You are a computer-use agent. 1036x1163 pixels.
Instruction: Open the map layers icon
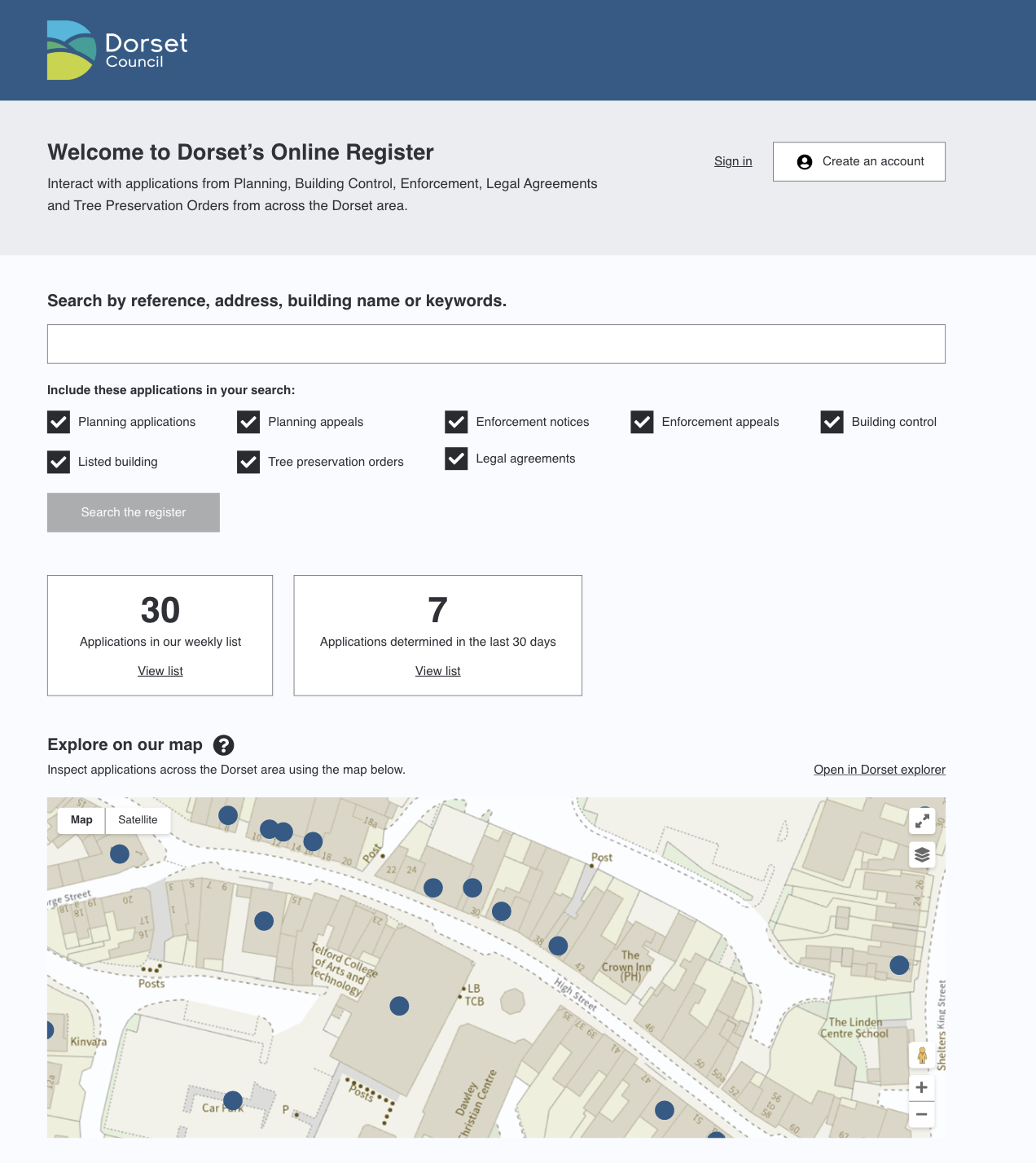point(921,854)
